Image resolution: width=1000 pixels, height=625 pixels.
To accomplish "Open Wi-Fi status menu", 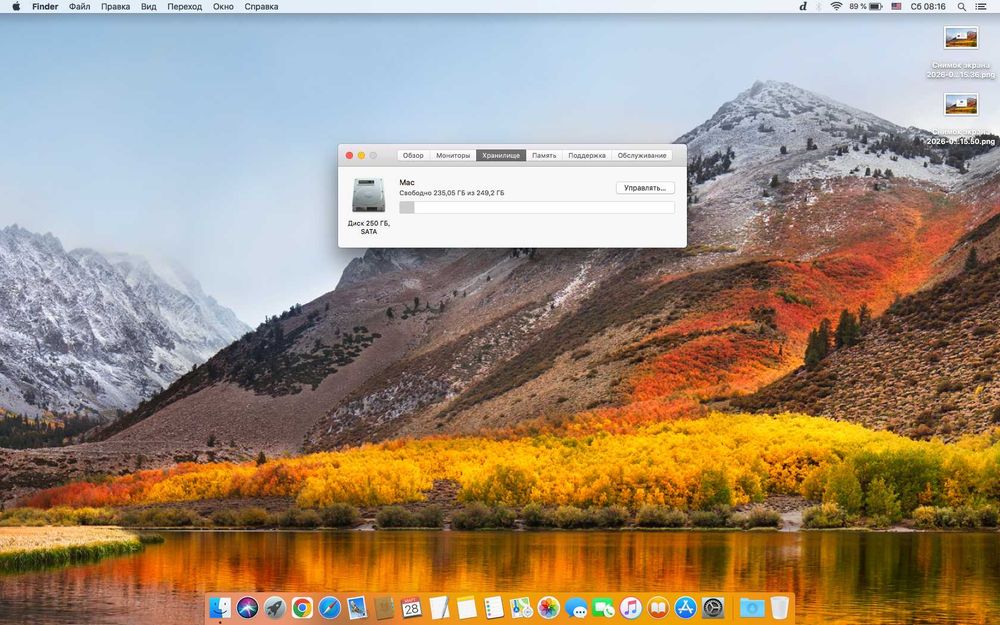I will pyautogui.click(x=836, y=6).
